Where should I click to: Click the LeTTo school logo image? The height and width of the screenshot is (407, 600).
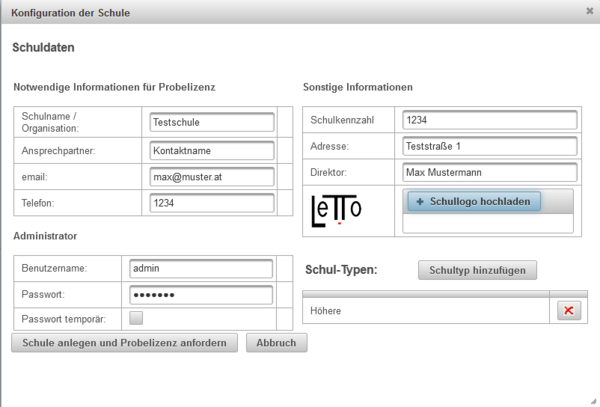click(336, 210)
